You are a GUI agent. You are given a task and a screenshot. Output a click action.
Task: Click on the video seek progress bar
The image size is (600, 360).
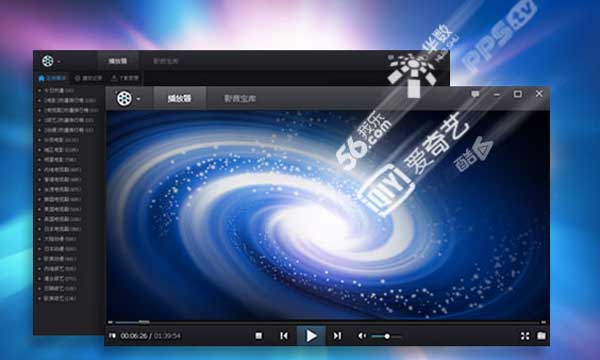click(327, 322)
